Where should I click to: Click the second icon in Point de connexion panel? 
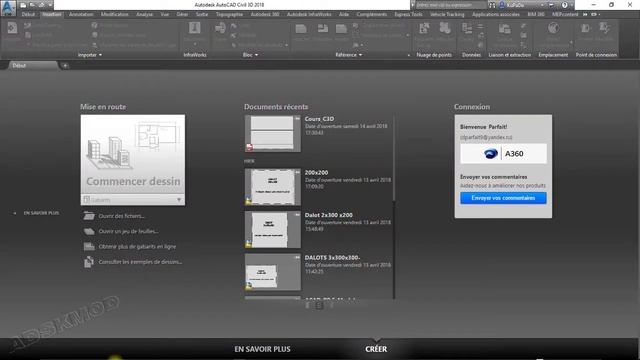(x=604, y=28)
